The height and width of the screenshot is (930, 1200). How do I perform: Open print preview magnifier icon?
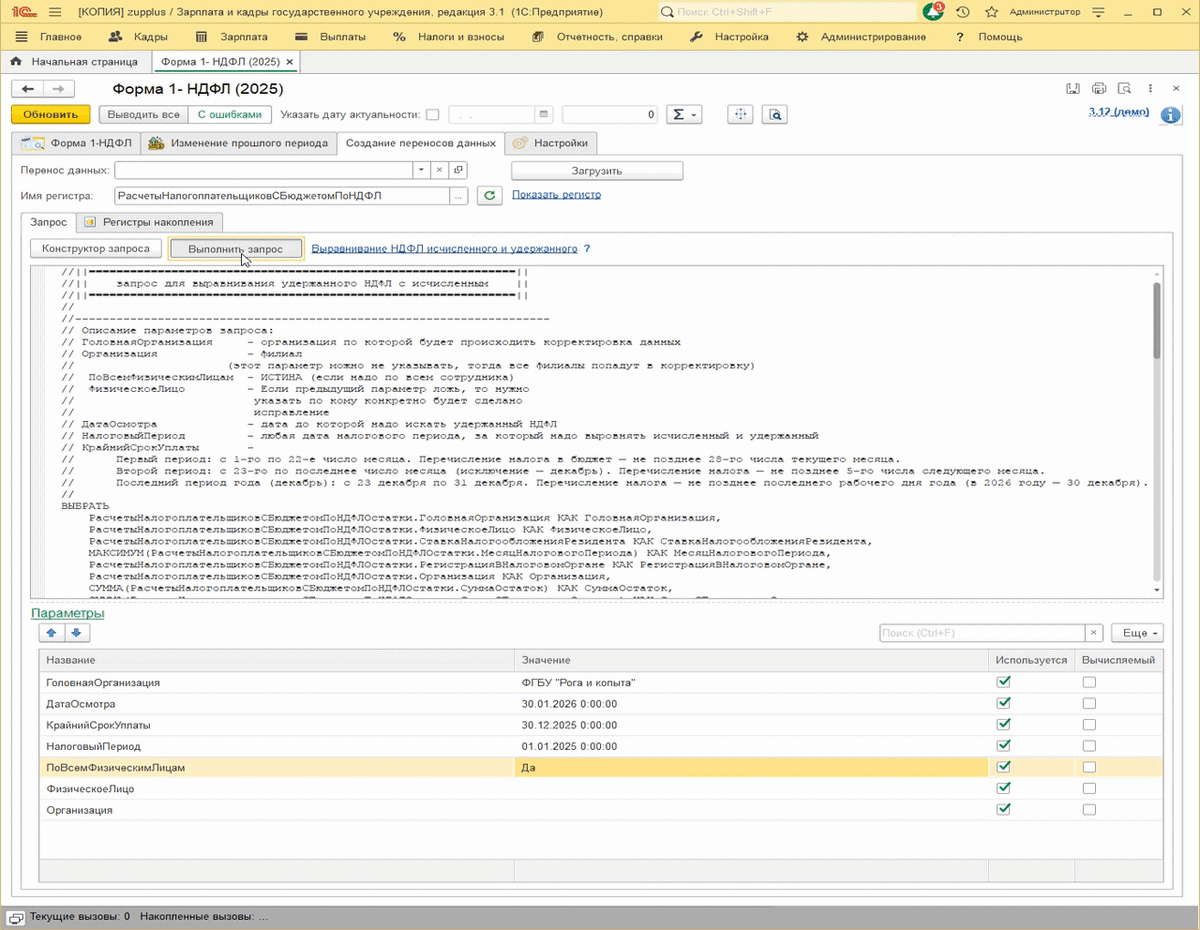[1124, 88]
